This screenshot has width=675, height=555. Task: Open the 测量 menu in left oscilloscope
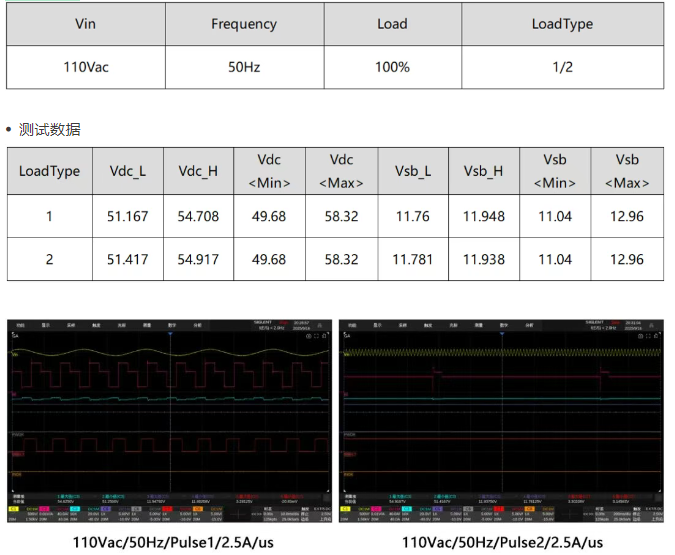(x=147, y=324)
